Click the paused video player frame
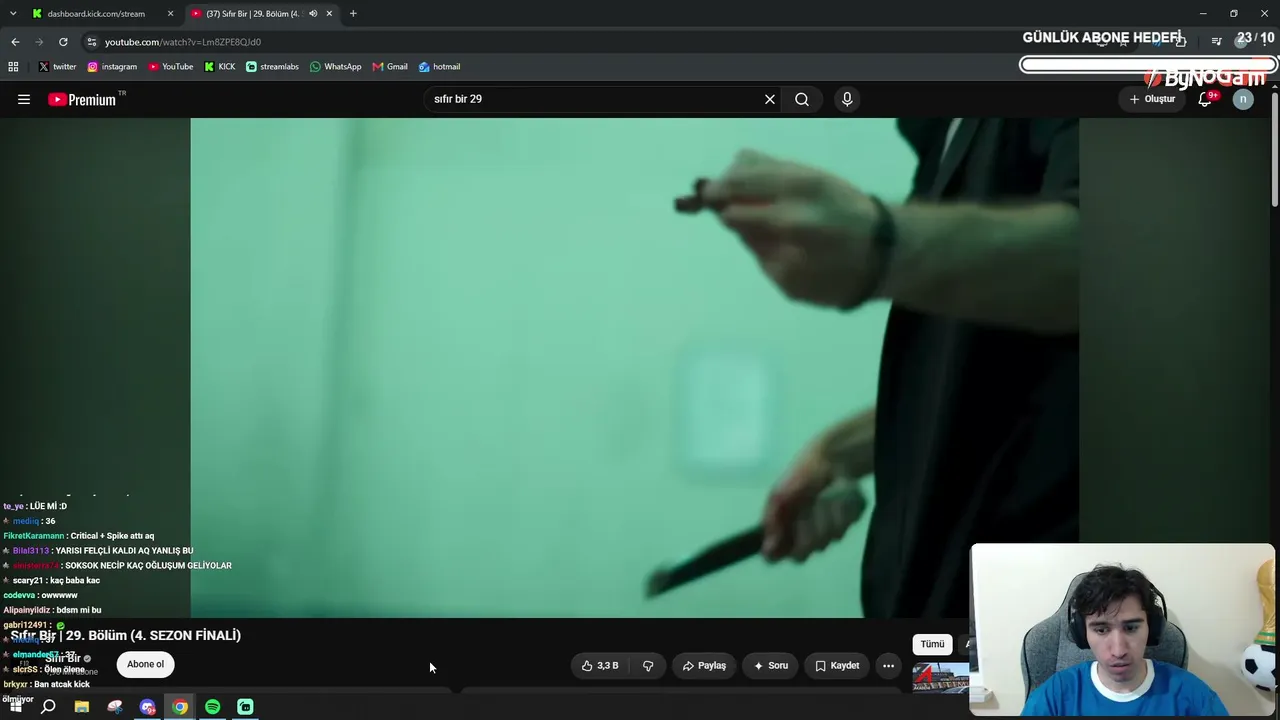Screen dimensions: 1280x720 (x=634, y=368)
